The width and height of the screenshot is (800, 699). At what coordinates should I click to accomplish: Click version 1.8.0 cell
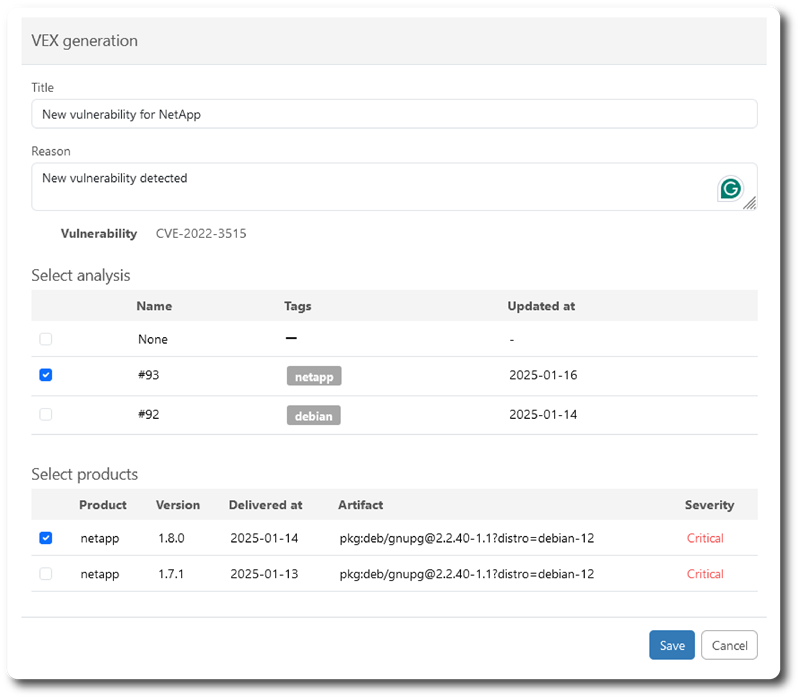pyautogui.click(x=171, y=538)
